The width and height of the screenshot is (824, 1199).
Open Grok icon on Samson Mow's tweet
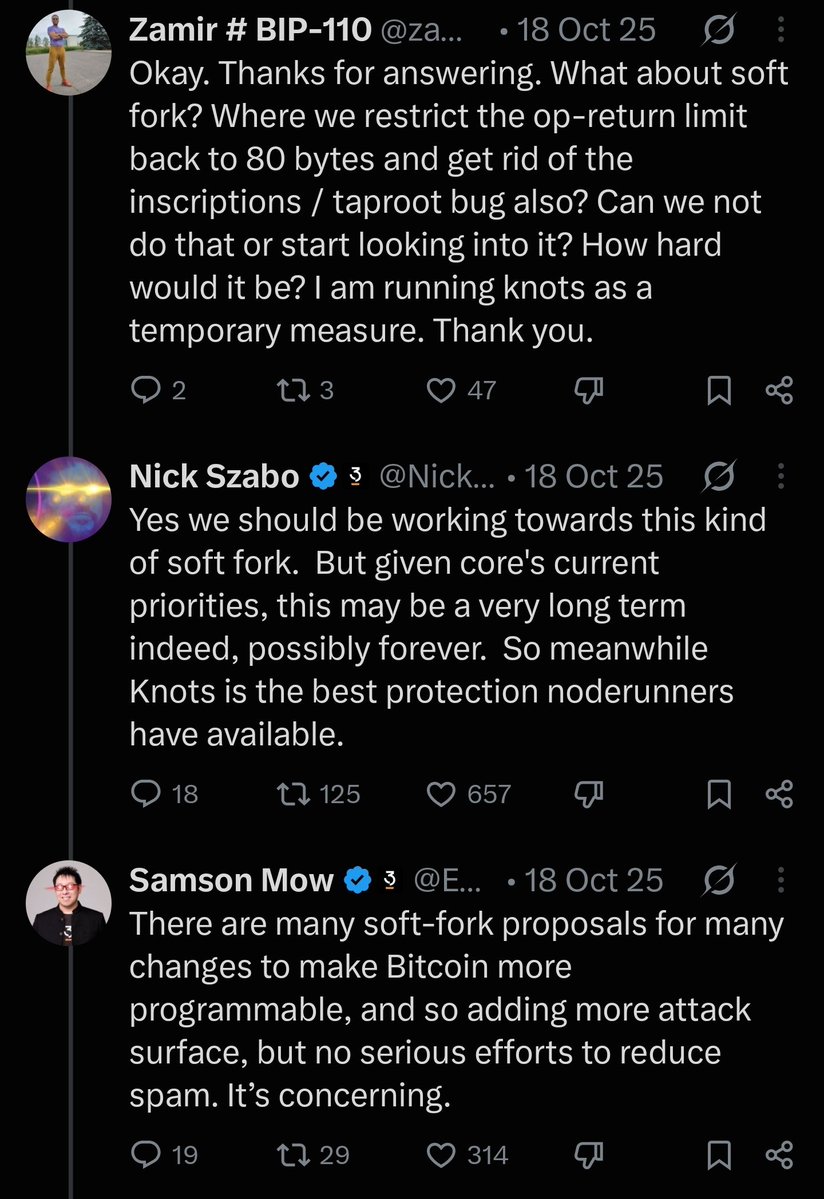tap(719, 880)
